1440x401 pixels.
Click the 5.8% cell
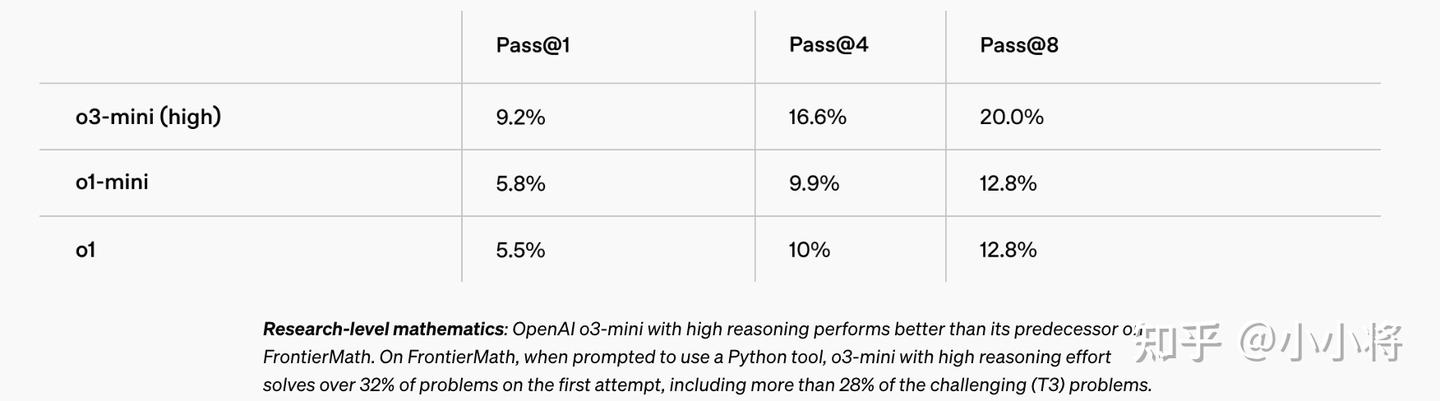click(520, 183)
